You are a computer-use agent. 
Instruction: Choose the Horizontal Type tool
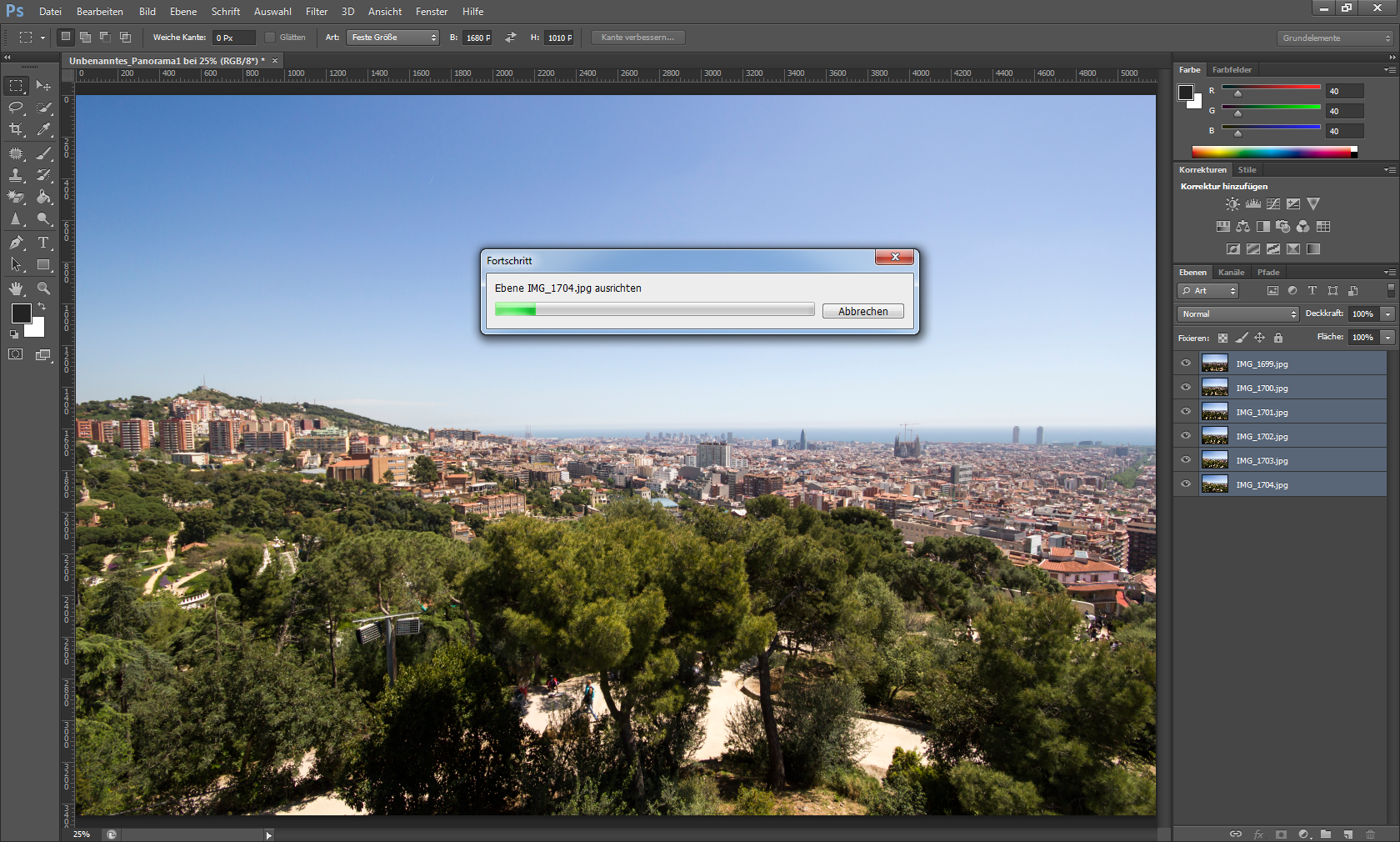(43, 243)
